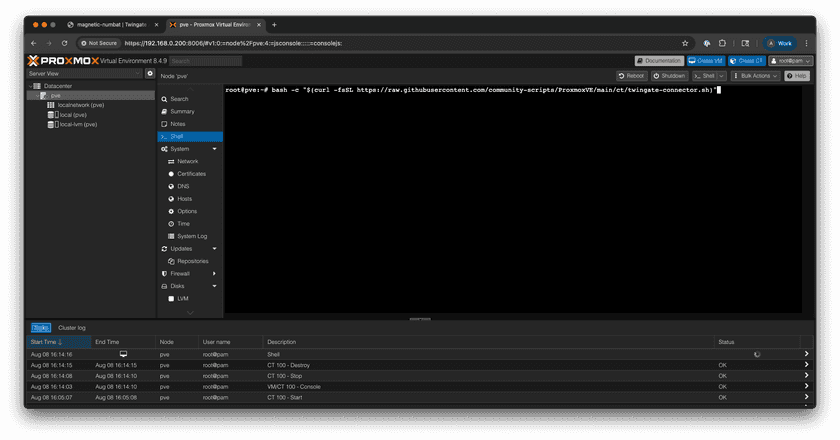This screenshot has width=840, height=440.
Task: Click the Search item in node sidebar
Action: click(179, 99)
